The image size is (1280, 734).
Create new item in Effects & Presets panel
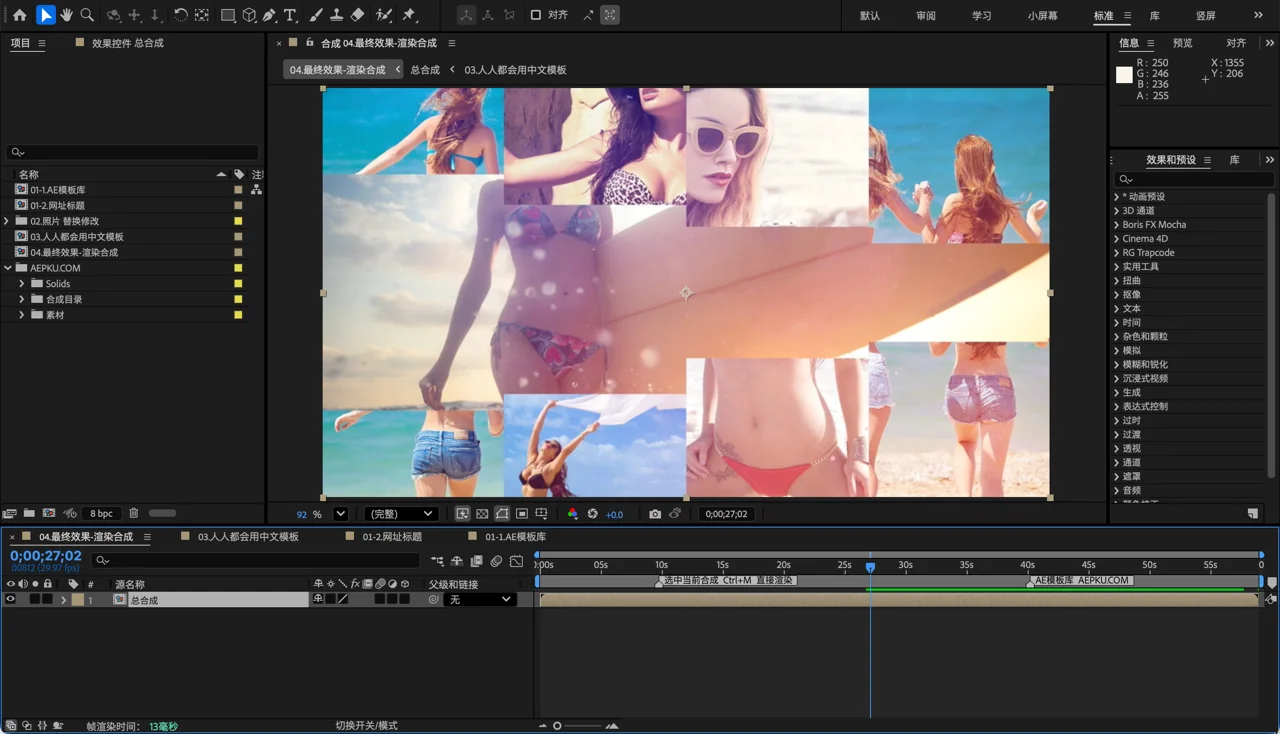1253,513
